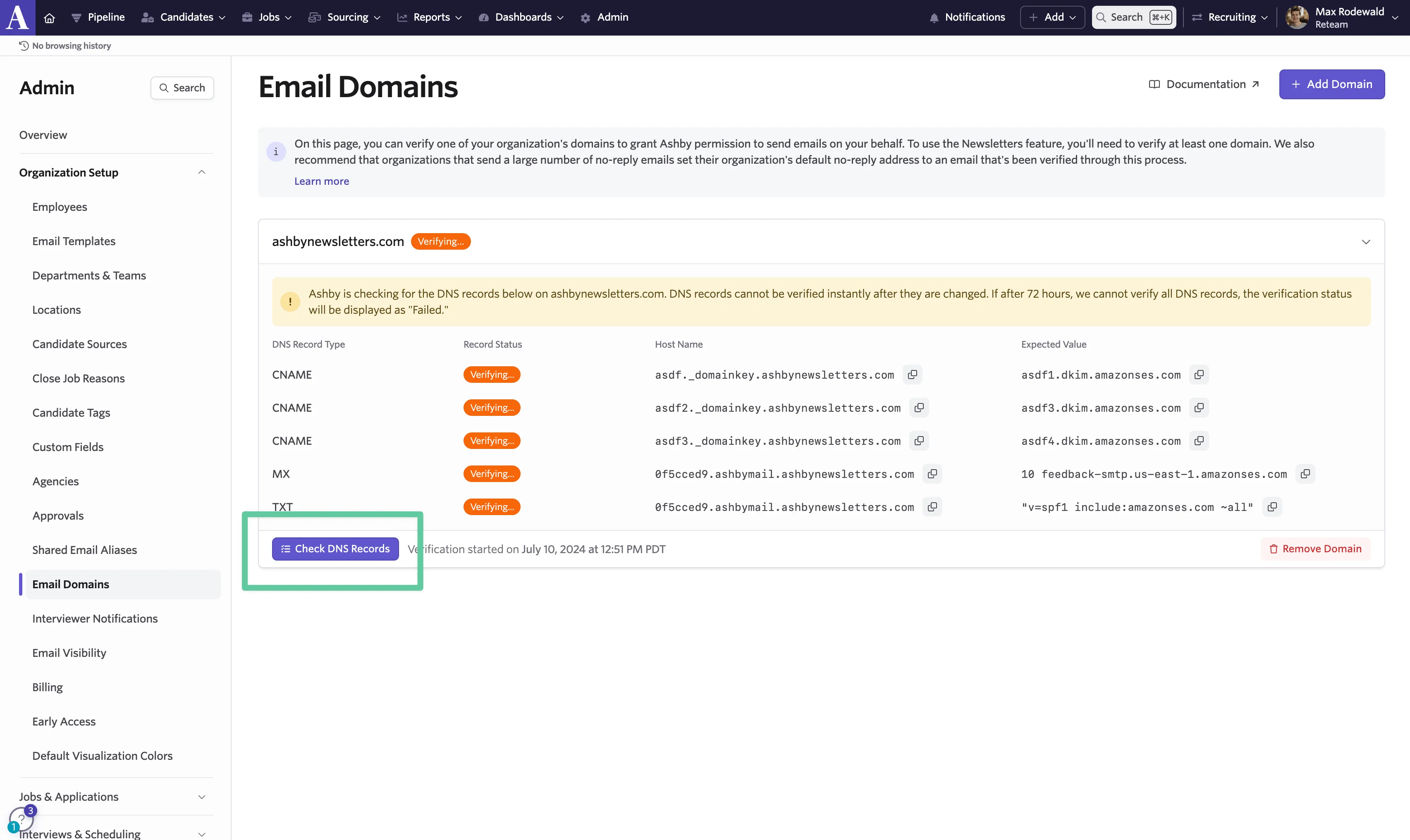1410x840 pixels.
Task: Click Remove Domain button
Action: (x=1315, y=549)
